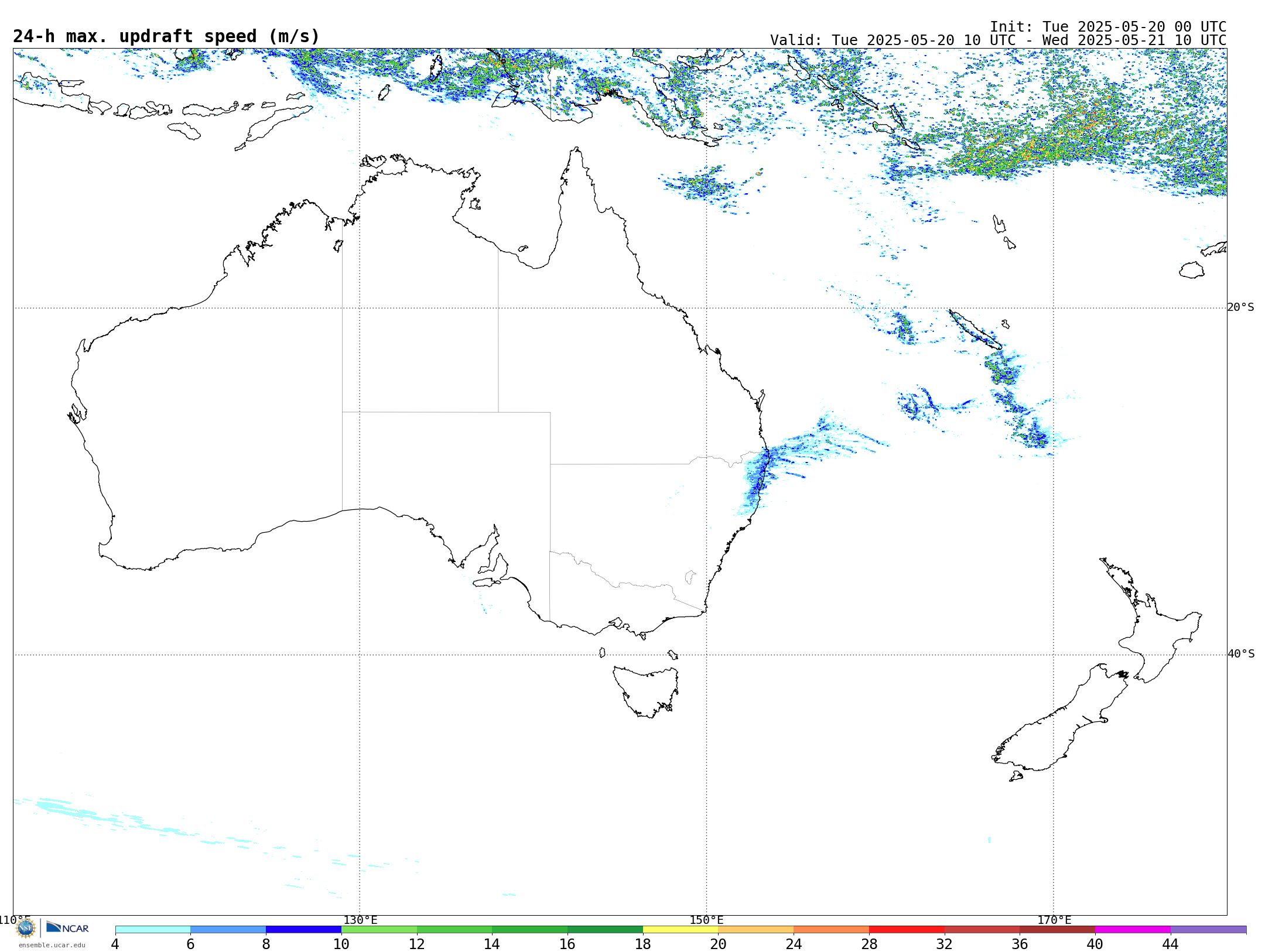Click the dark green 16–18 colorbar segment
The height and width of the screenshot is (952, 1265).
click(x=605, y=930)
